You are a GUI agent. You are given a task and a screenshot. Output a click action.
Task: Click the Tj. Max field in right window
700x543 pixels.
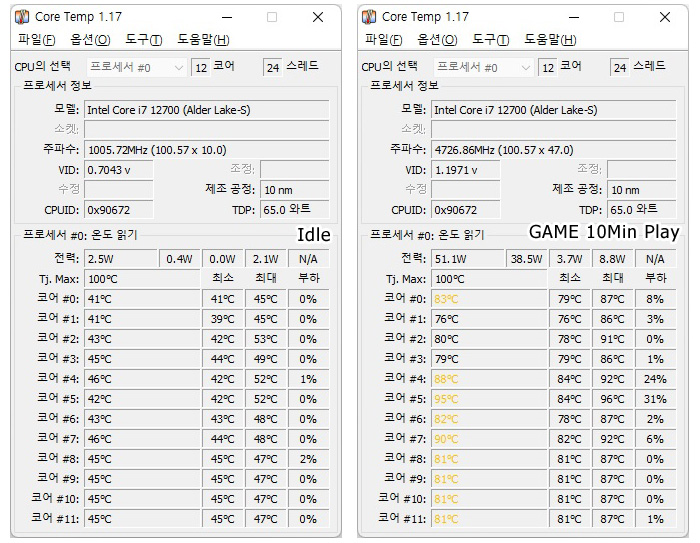(489, 279)
